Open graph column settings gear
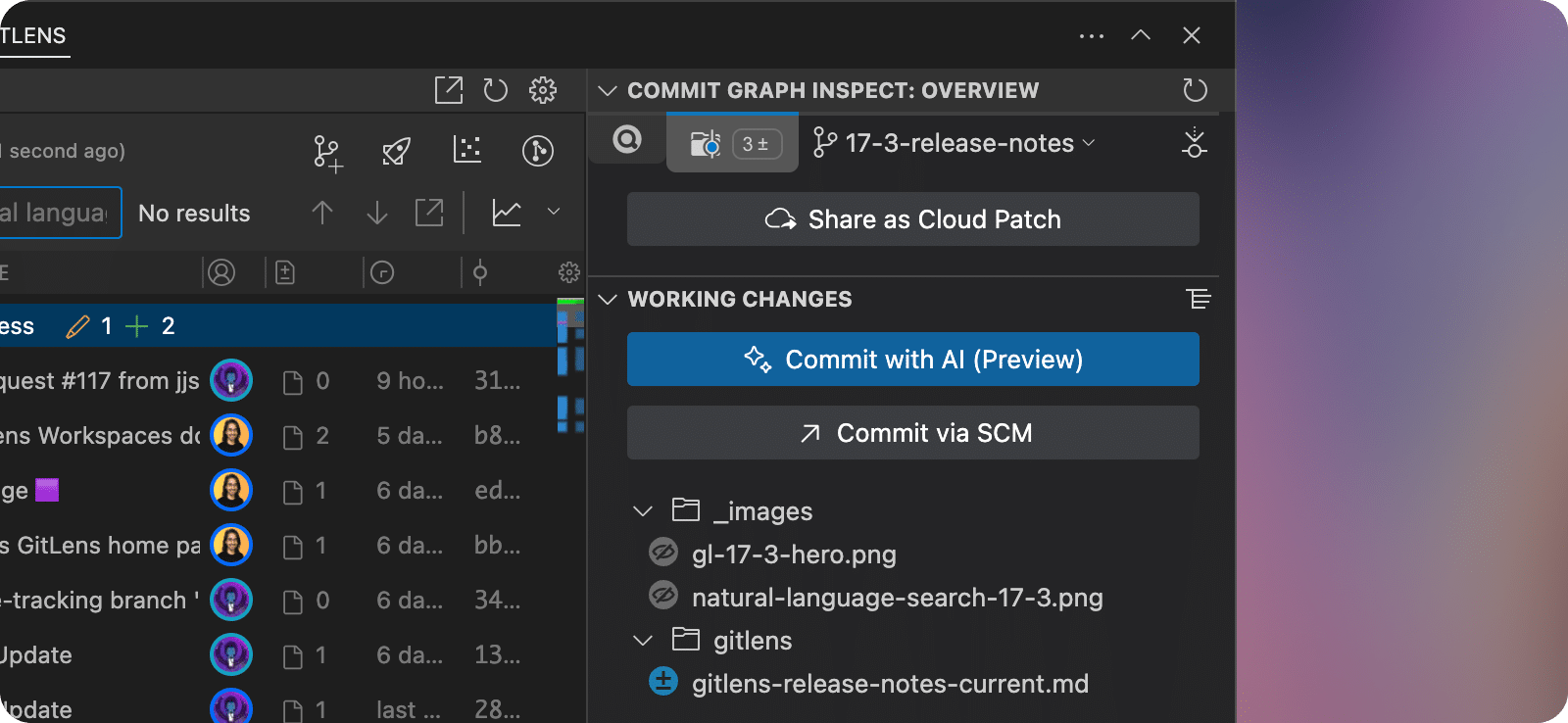 (x=569, y=272)
